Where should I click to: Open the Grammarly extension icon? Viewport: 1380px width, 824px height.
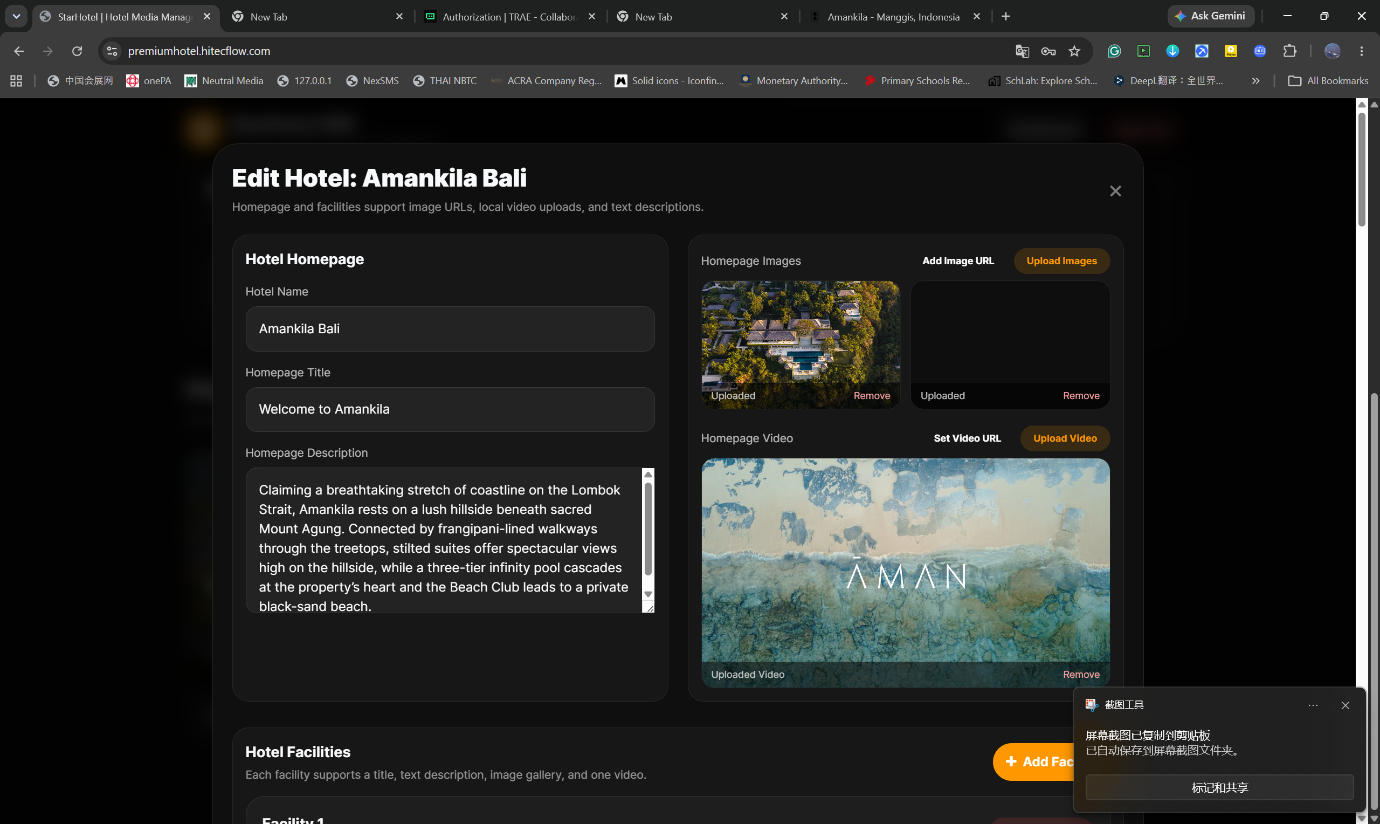pyautogui.click(x=1114, y=51)
